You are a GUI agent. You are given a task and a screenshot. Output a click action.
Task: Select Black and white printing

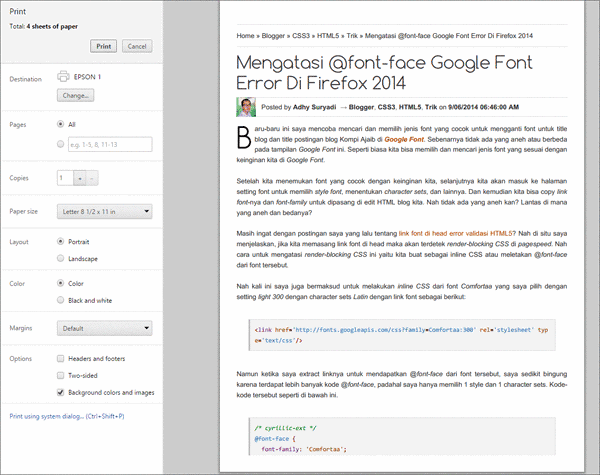click(60, 300)
